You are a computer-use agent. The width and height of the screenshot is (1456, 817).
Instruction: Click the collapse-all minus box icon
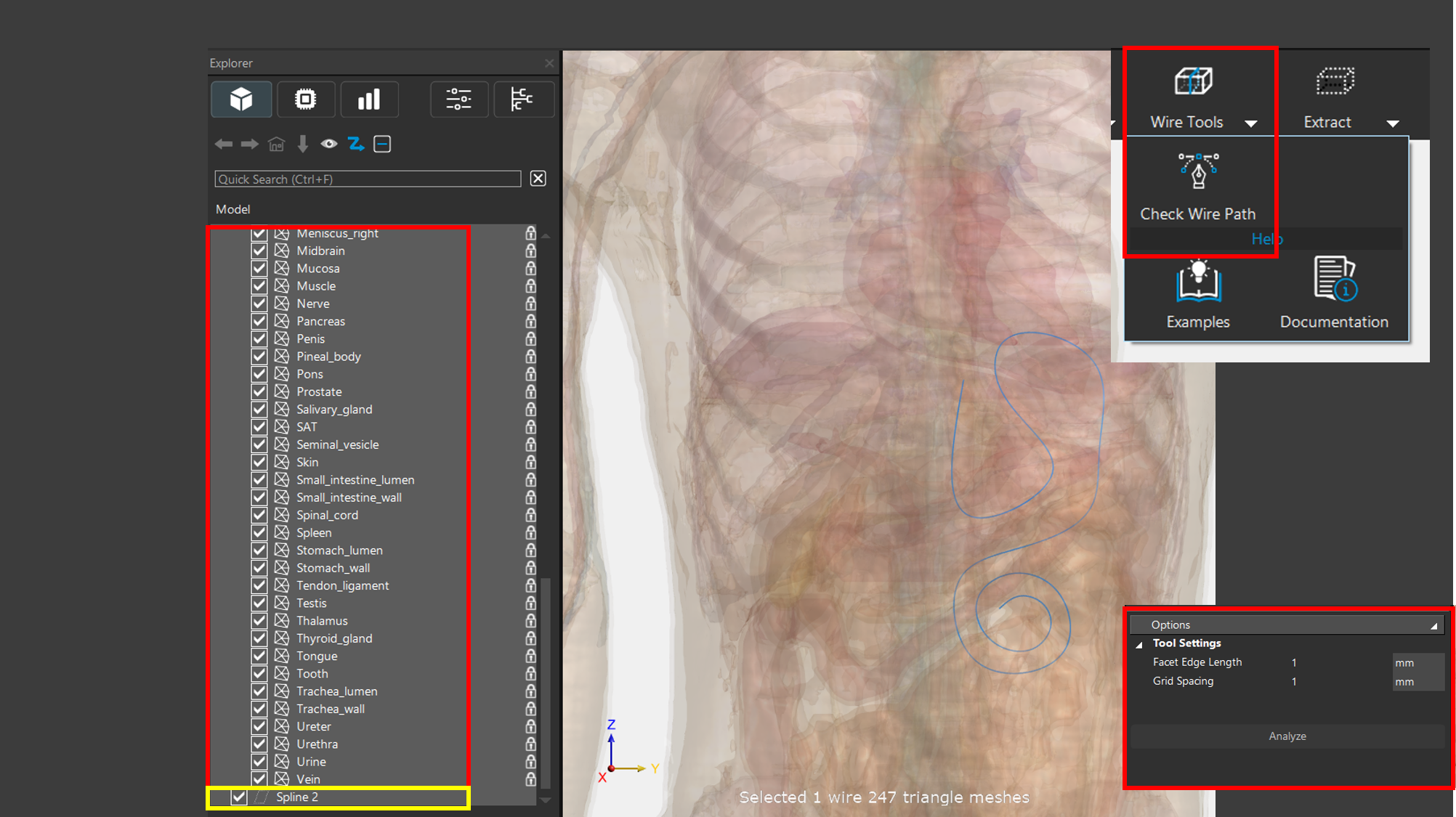pyautogui.click(x=382, y=144)
